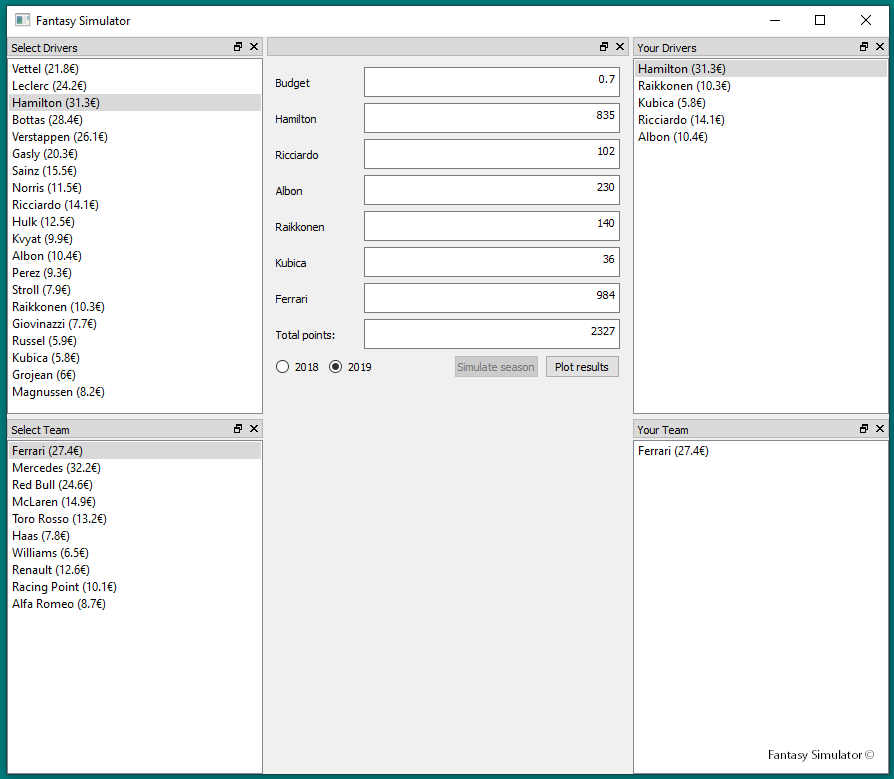Select Hamilton (31.3€) in Your Drivers
Viewport: 894px width, 779px height.
[x=761, y=69]
